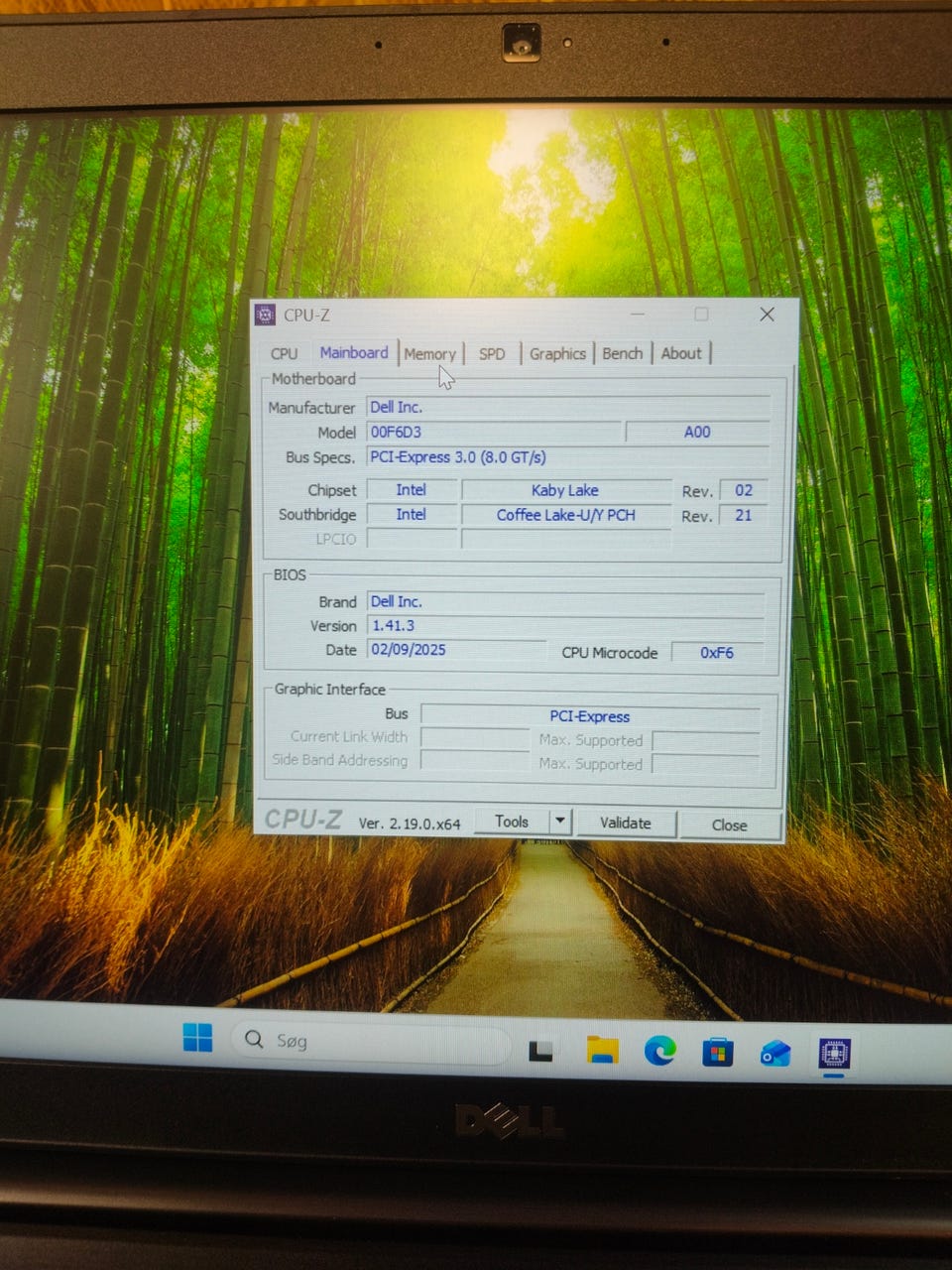Viewport: 952px width, 1270px height.
Task: Click the model revision A00 field
Action: (697, 432)
